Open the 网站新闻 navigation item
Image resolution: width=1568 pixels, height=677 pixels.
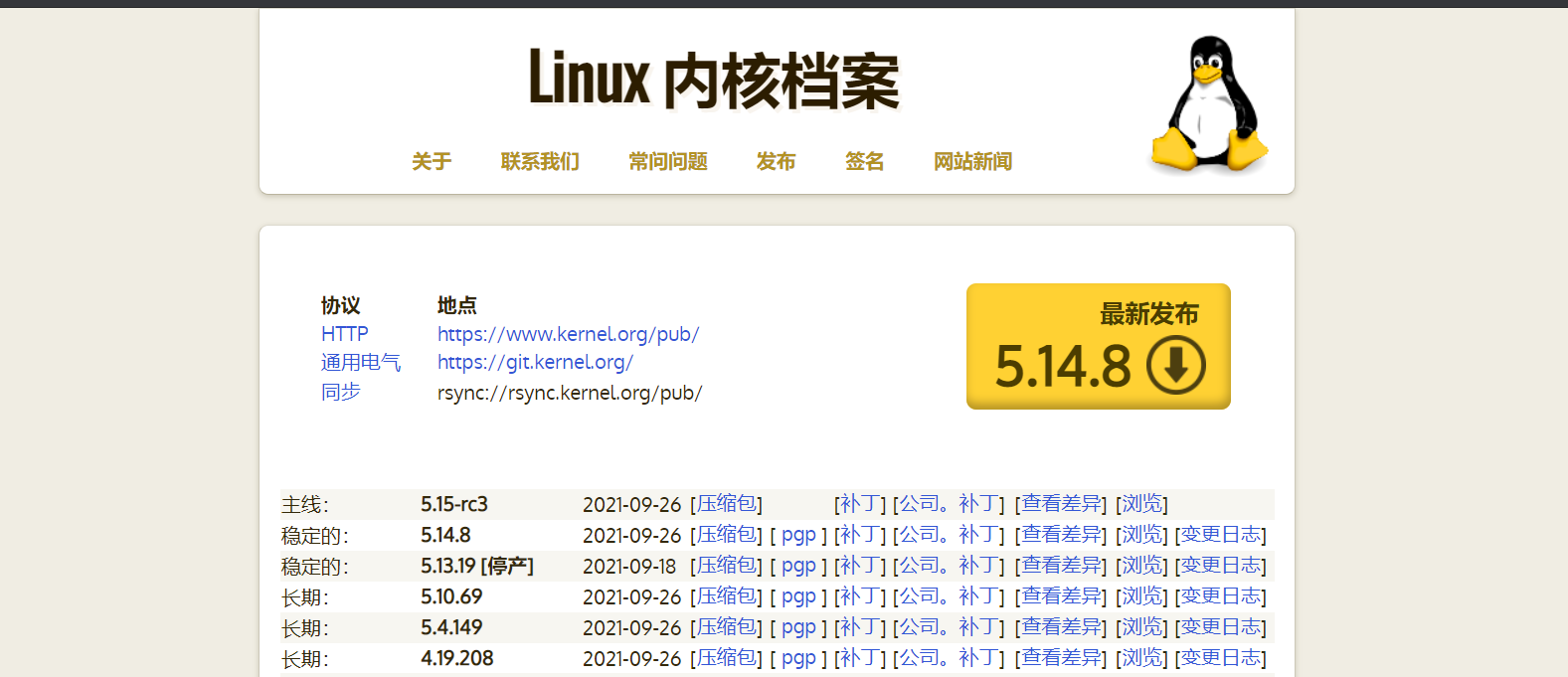point(972,161)
